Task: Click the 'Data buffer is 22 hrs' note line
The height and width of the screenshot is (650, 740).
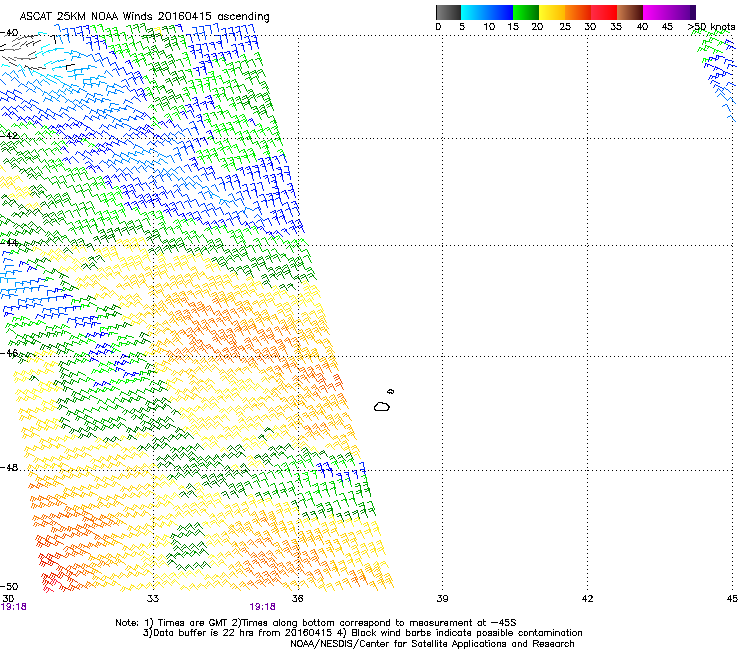Action: [362, 633]
